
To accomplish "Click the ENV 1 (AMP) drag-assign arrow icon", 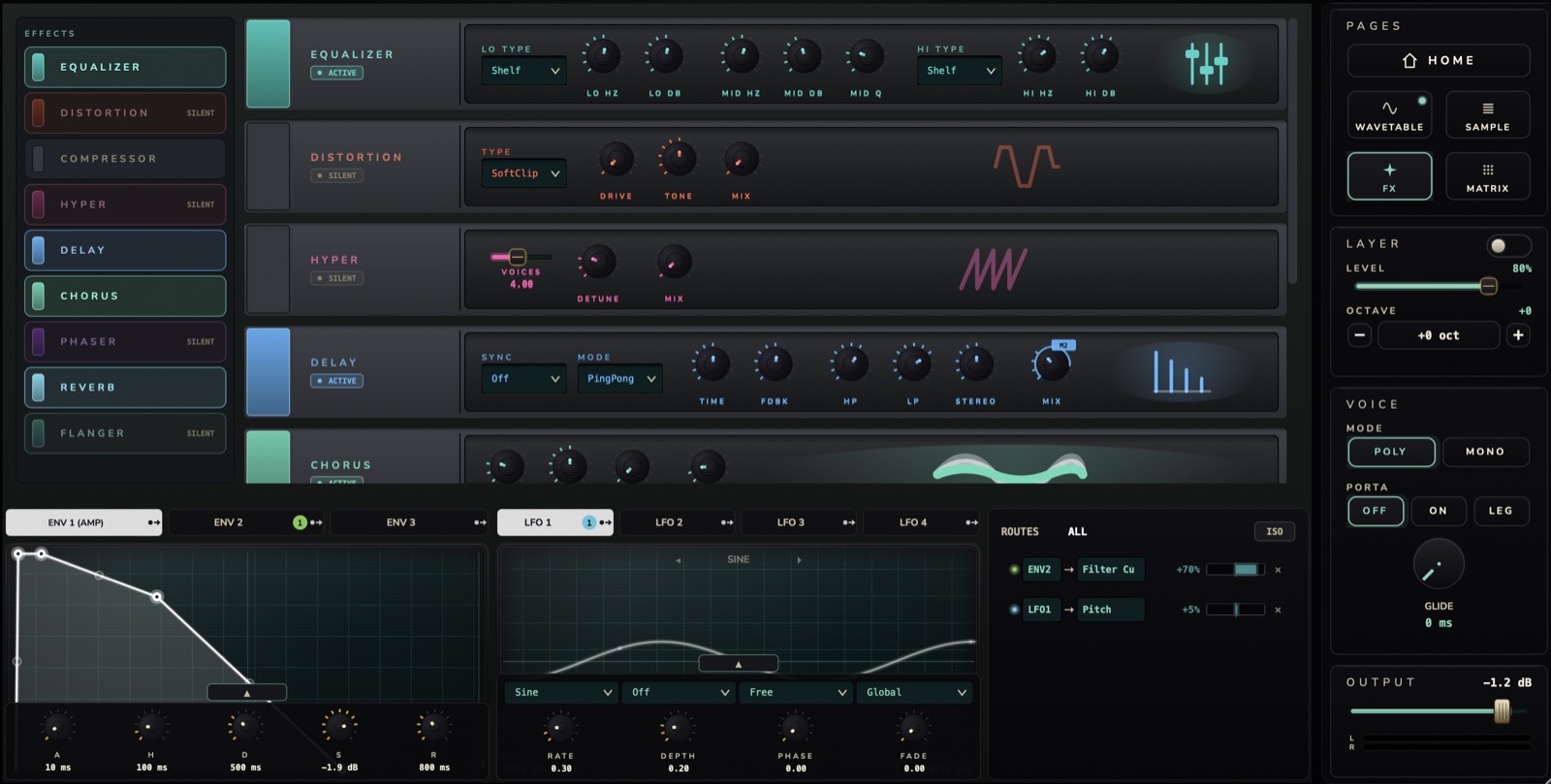I will pos(153,522).
